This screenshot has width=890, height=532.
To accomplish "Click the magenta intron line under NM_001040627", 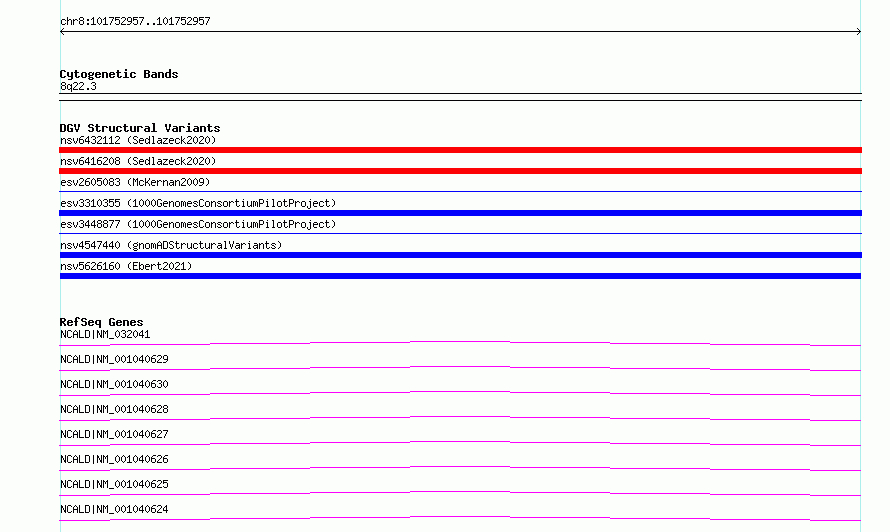I will 460,443.
